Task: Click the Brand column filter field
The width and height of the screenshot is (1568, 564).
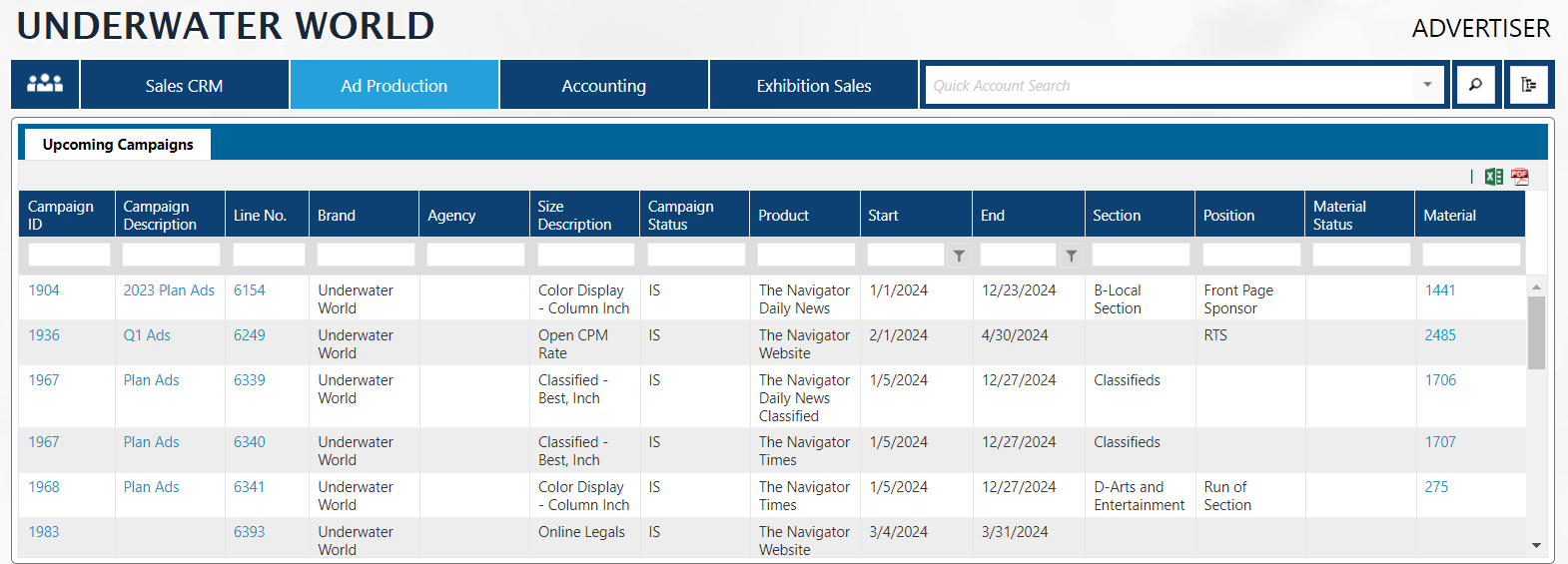Action: pyautogui.click(x=365, y=256)
